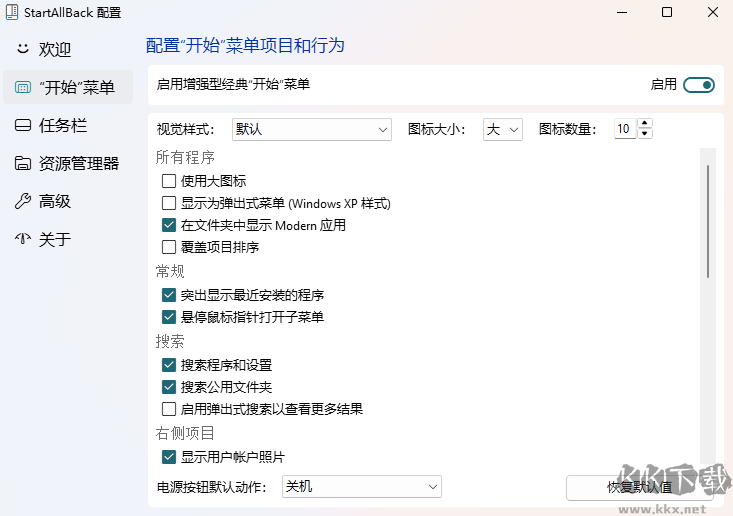This screenshot has width=733, height=516.
Task: Open the 高级 settings page
Action: pos(54,202)
